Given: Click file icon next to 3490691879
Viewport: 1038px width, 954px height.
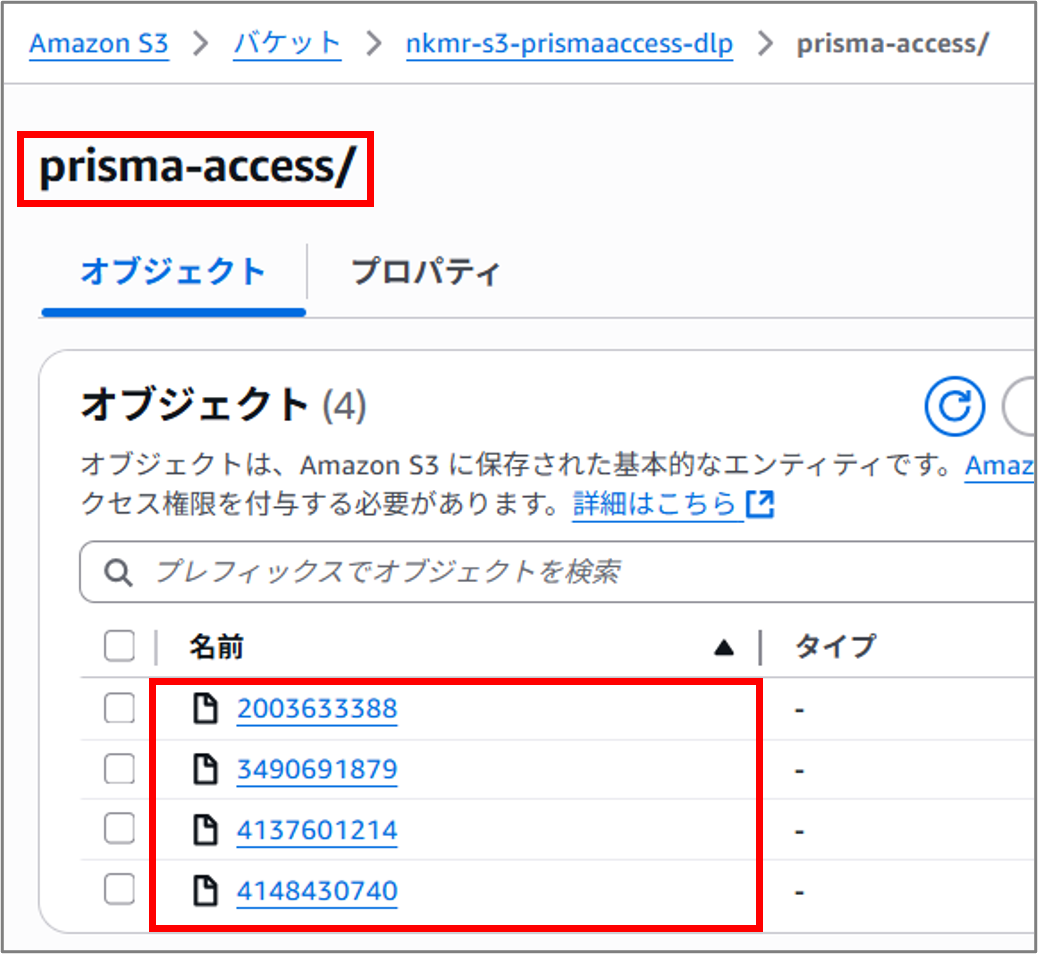Looking at the screenshot, I should [205, 769].
